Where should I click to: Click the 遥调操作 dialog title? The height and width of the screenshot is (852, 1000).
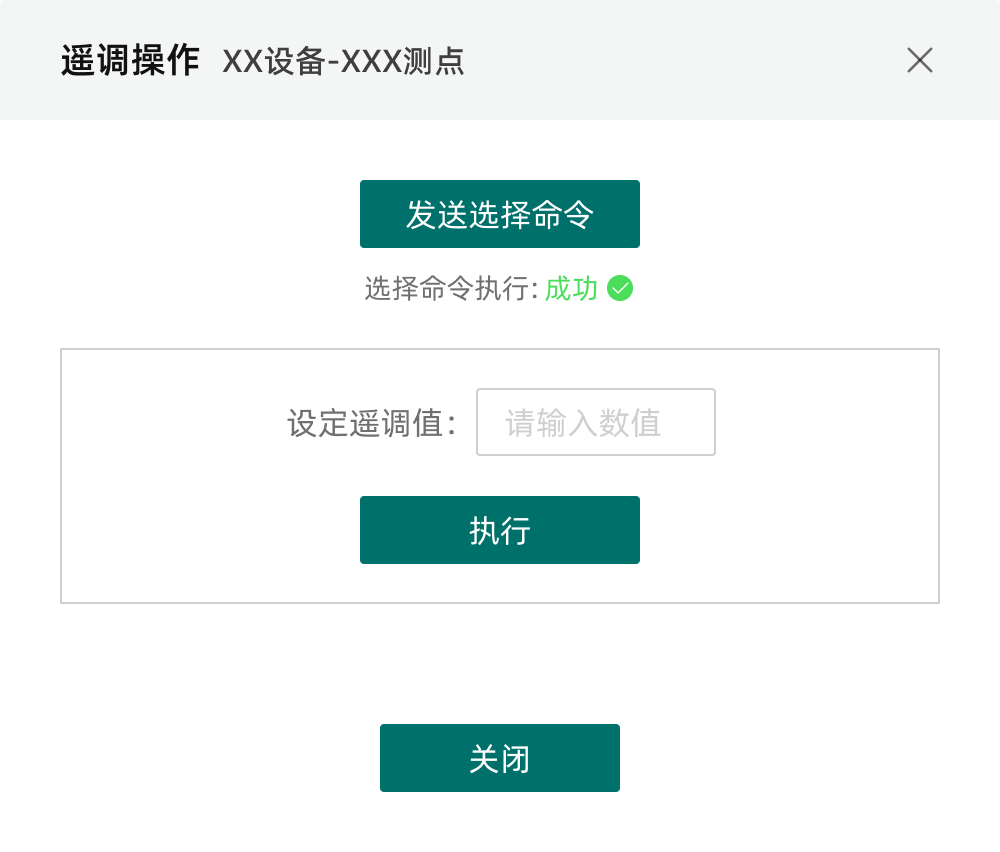130,61
